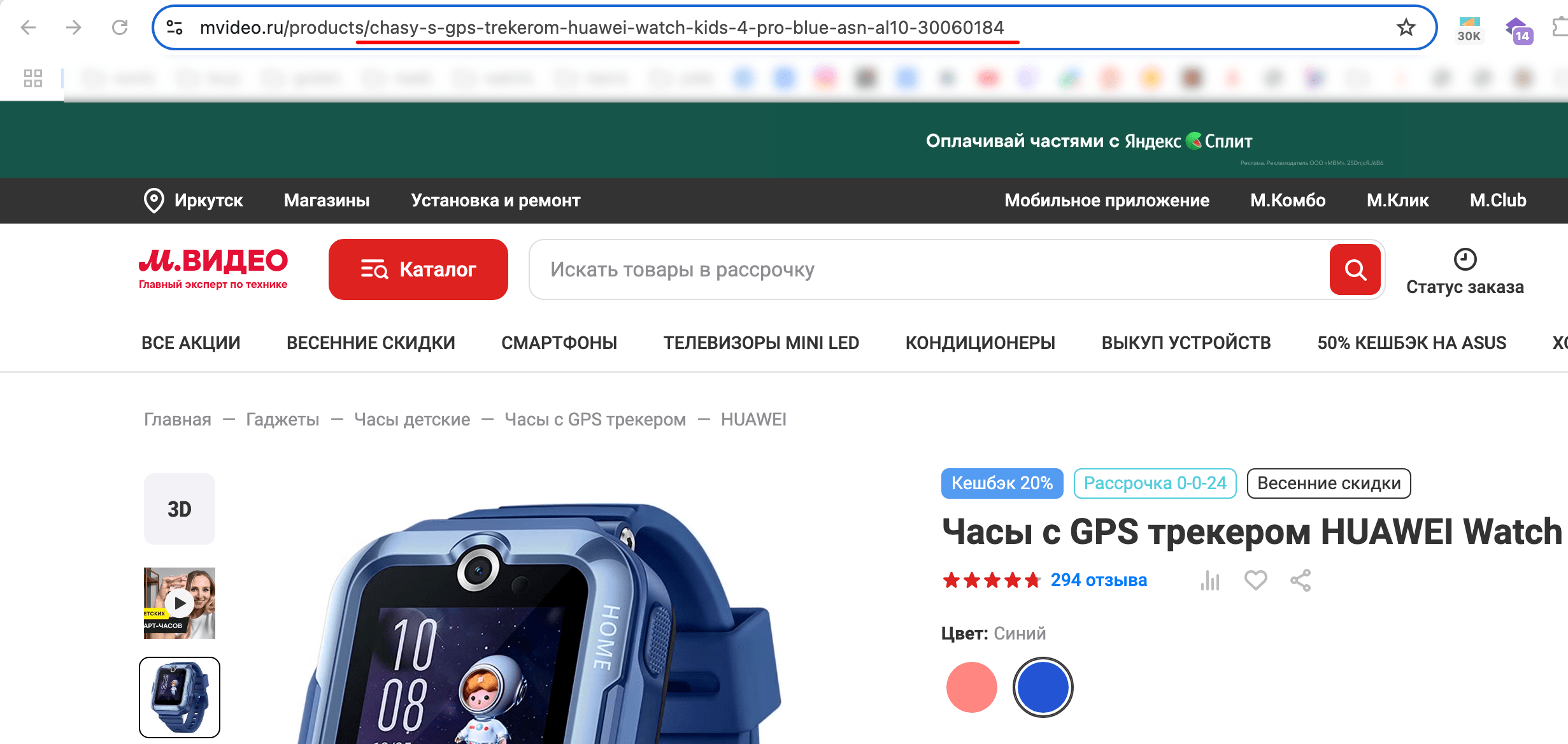Open М.Комбо link
The height and width of the screenshot is (744, 1568).
coord(1288,201)
